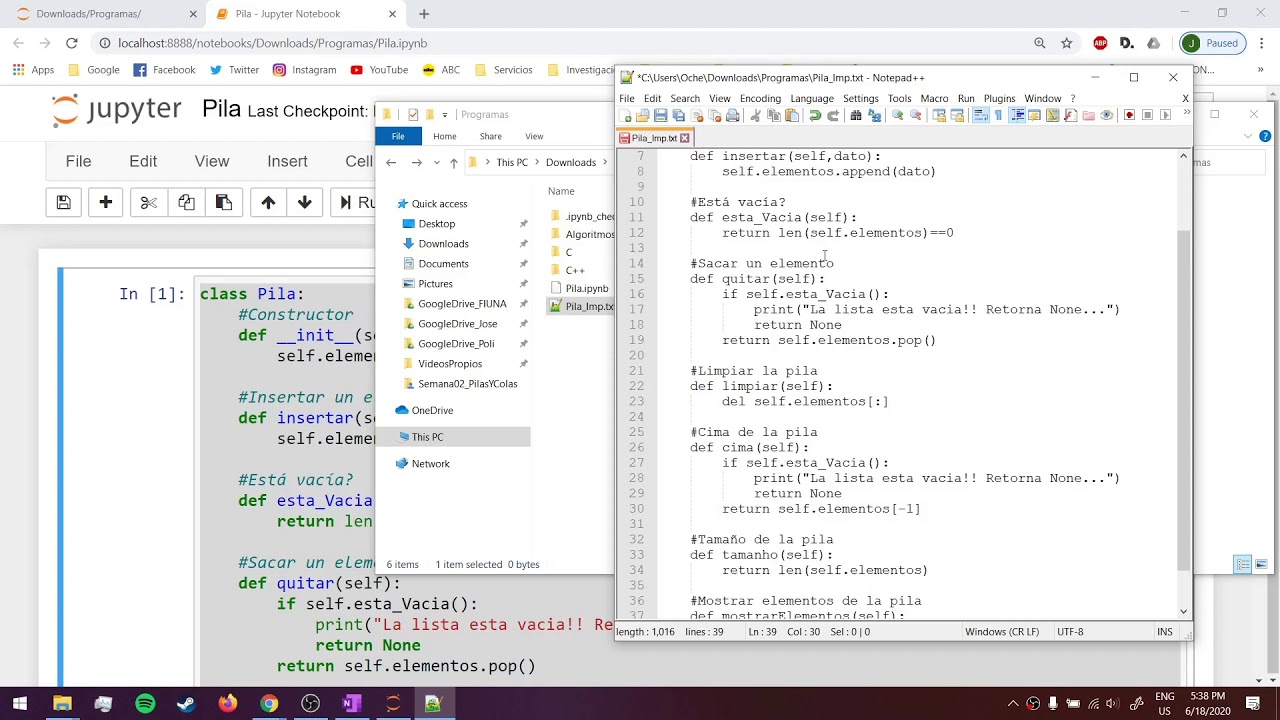Click Explorer up-directory arrow button
1280x720 pixels.
[453, 162]
